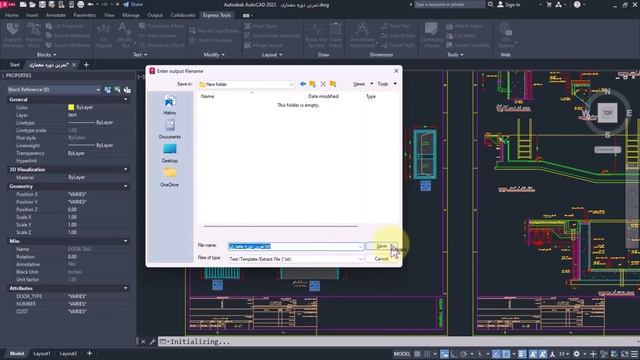Expand the Blocks ribbon panel
The width and height of the screenshot is (640, 360).
tap(47, 55)
